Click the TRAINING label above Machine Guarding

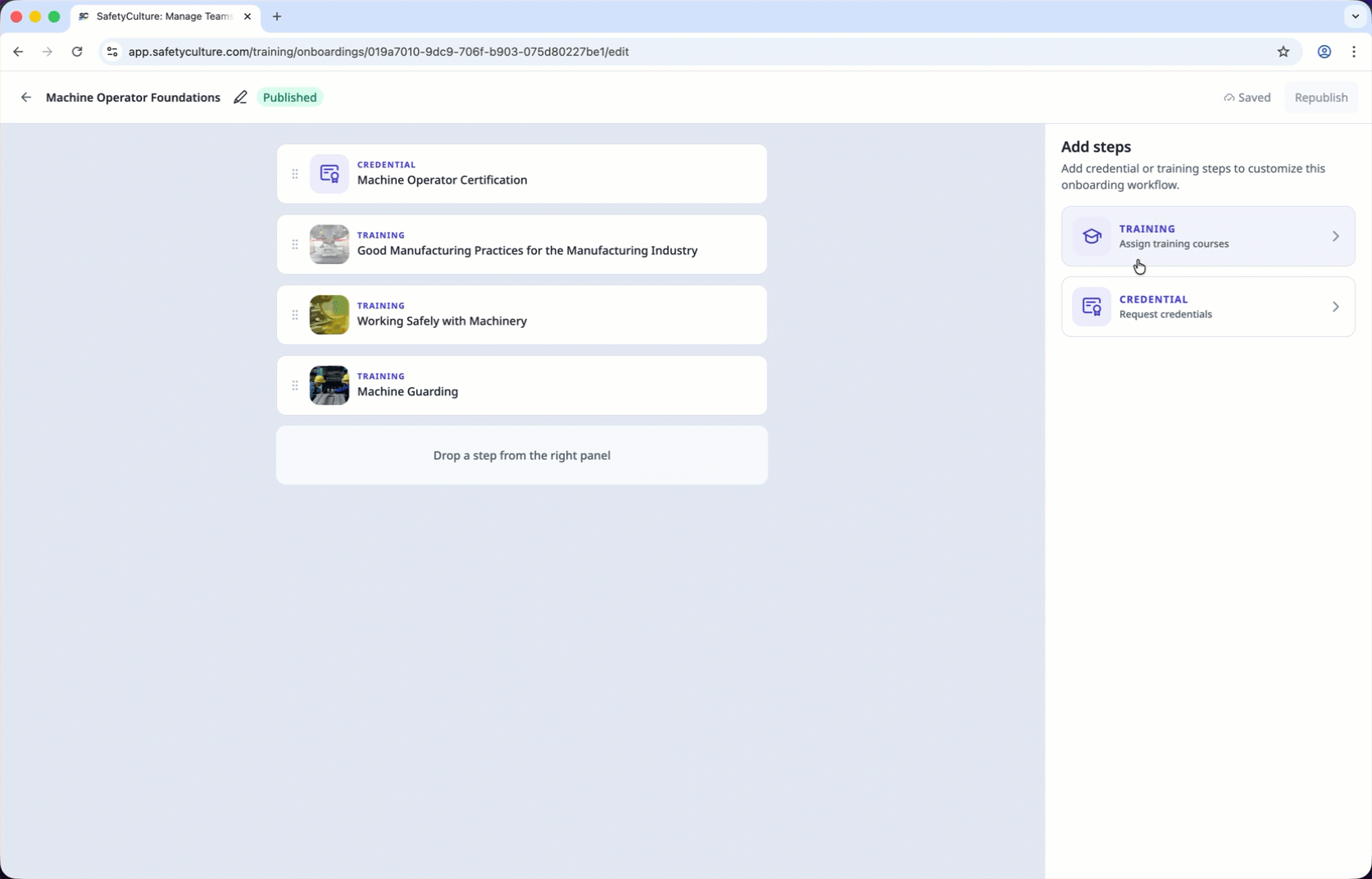[x=381, y=376]
